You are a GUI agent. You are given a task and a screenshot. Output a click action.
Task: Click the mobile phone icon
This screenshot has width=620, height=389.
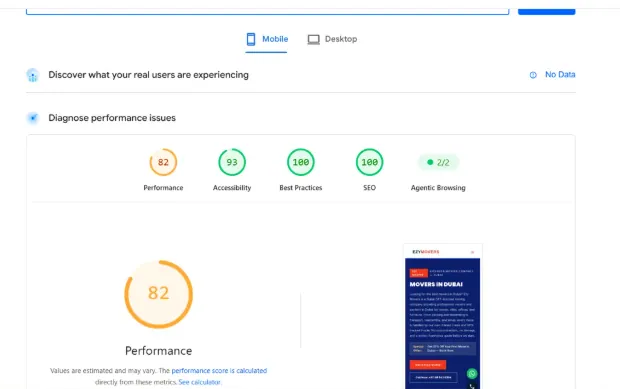click(x=251, y=39)
